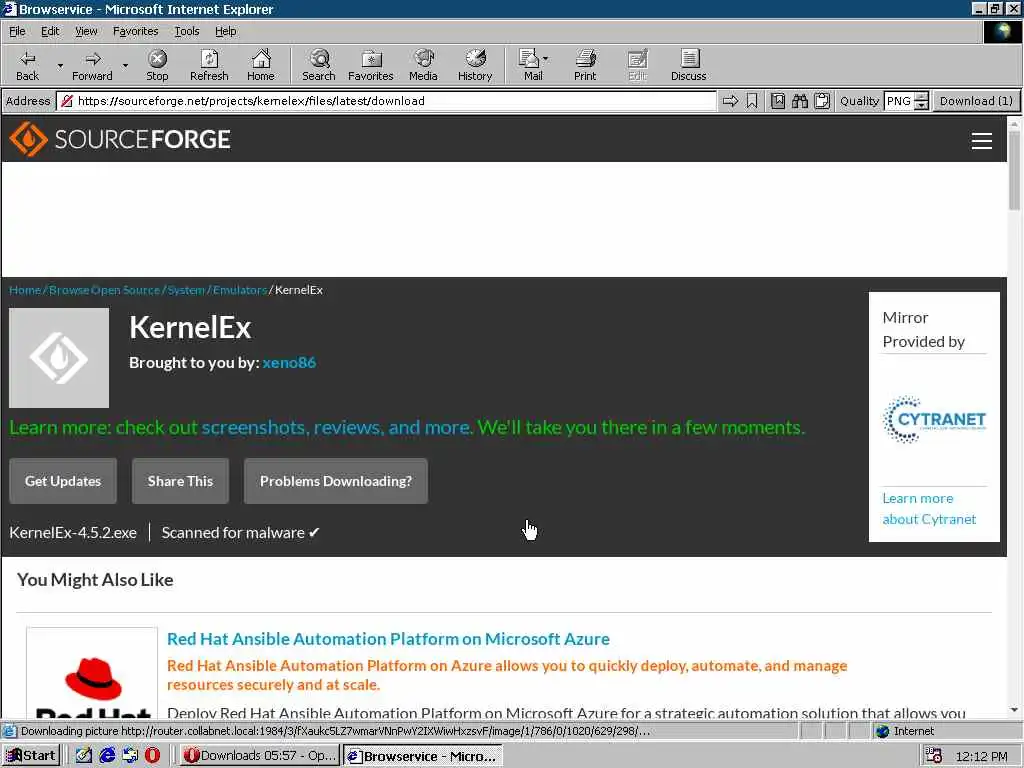
Task: Open the Search pane icon
Action: point(319,65)
